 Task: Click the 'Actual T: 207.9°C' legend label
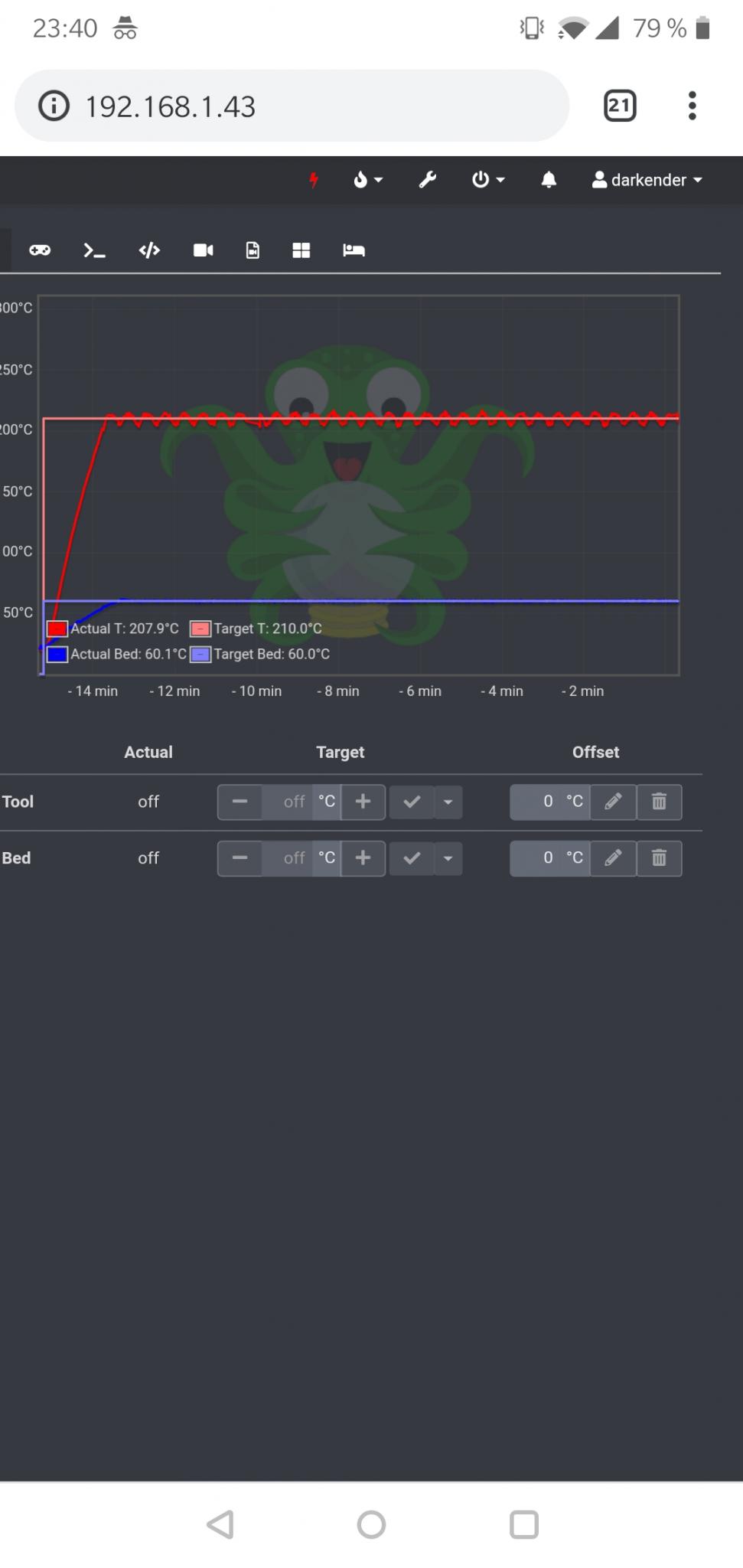click(124, 629)
